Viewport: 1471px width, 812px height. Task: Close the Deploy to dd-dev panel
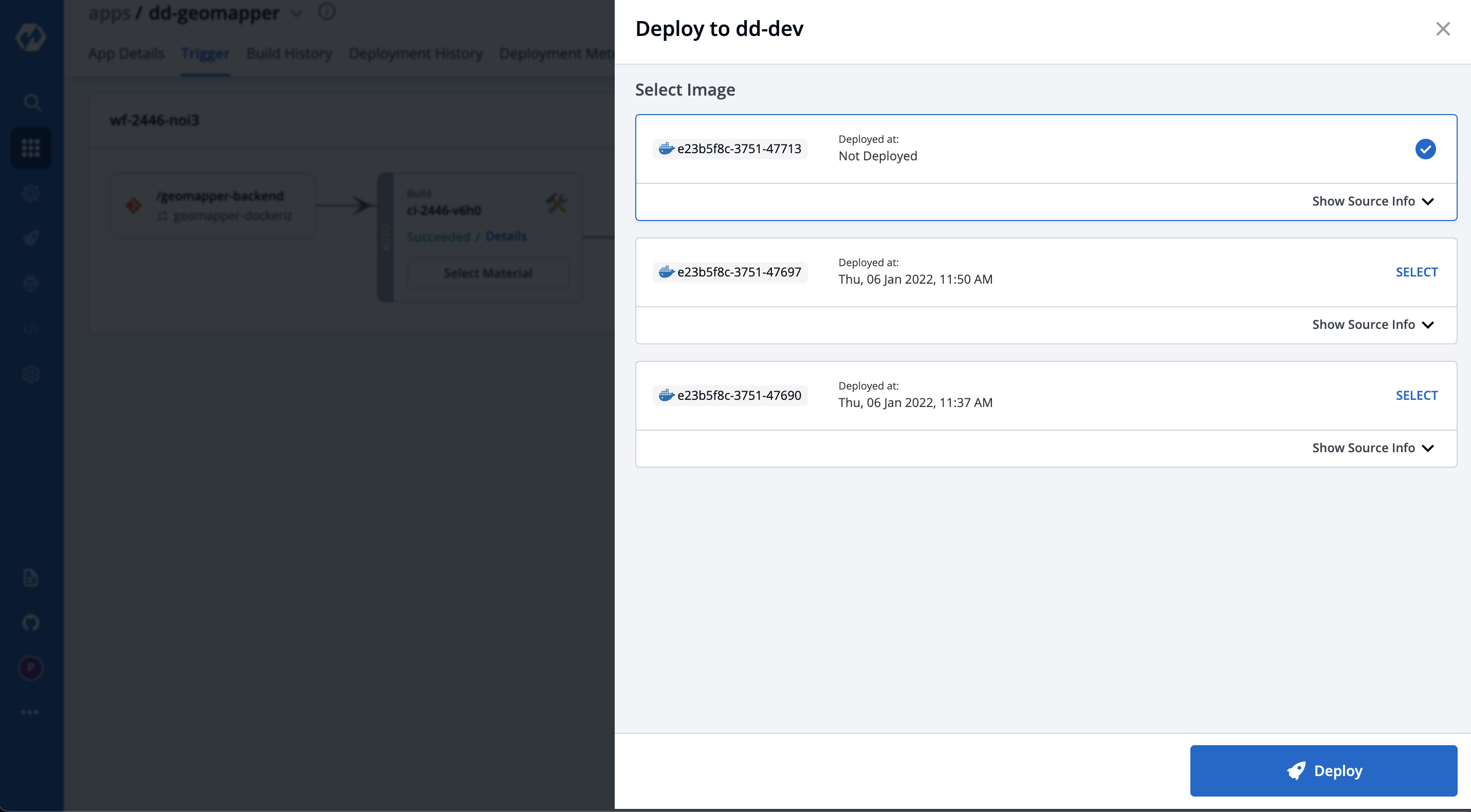point(1442,29)
